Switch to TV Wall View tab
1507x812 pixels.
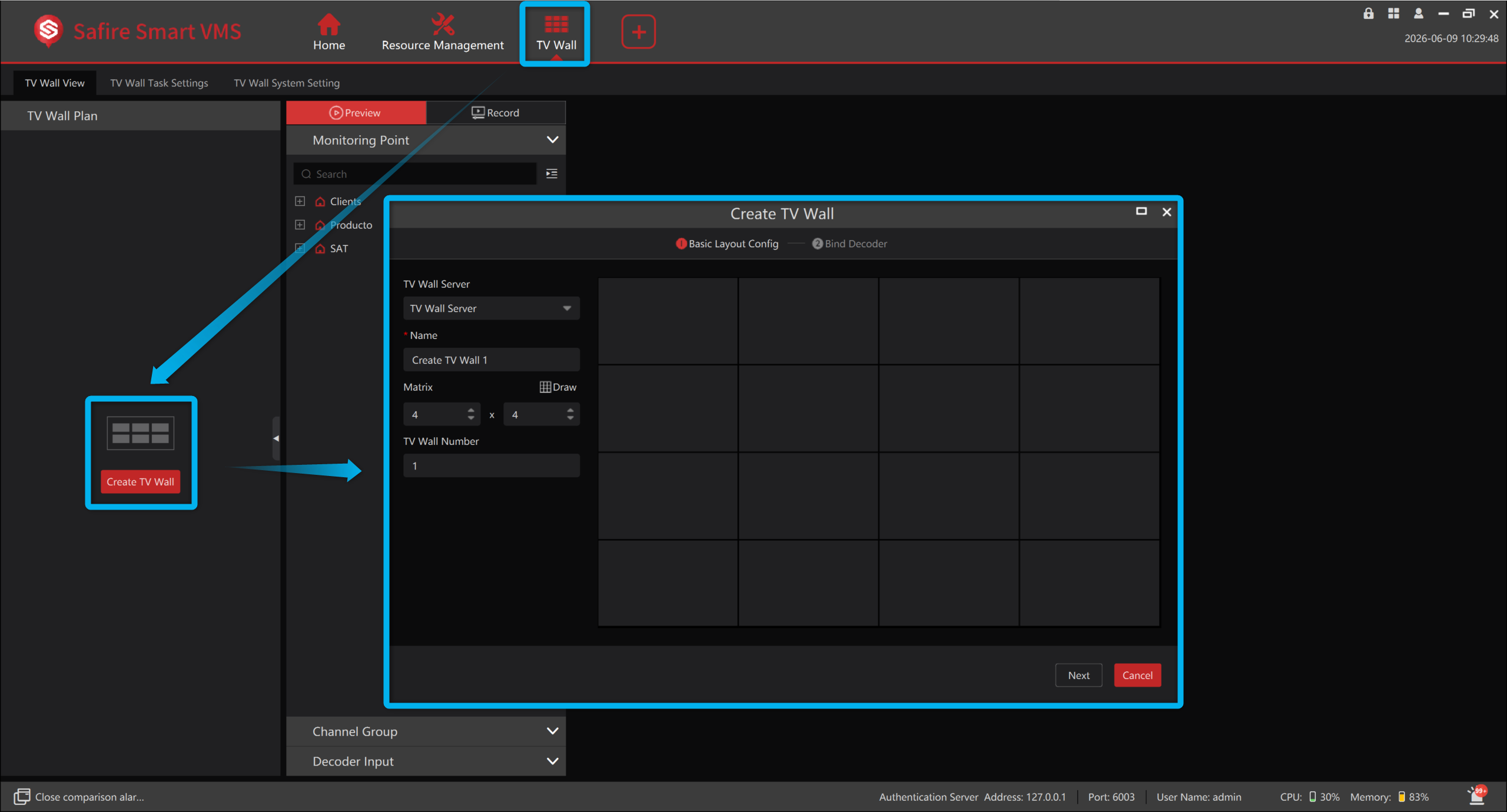click(55, 83)
